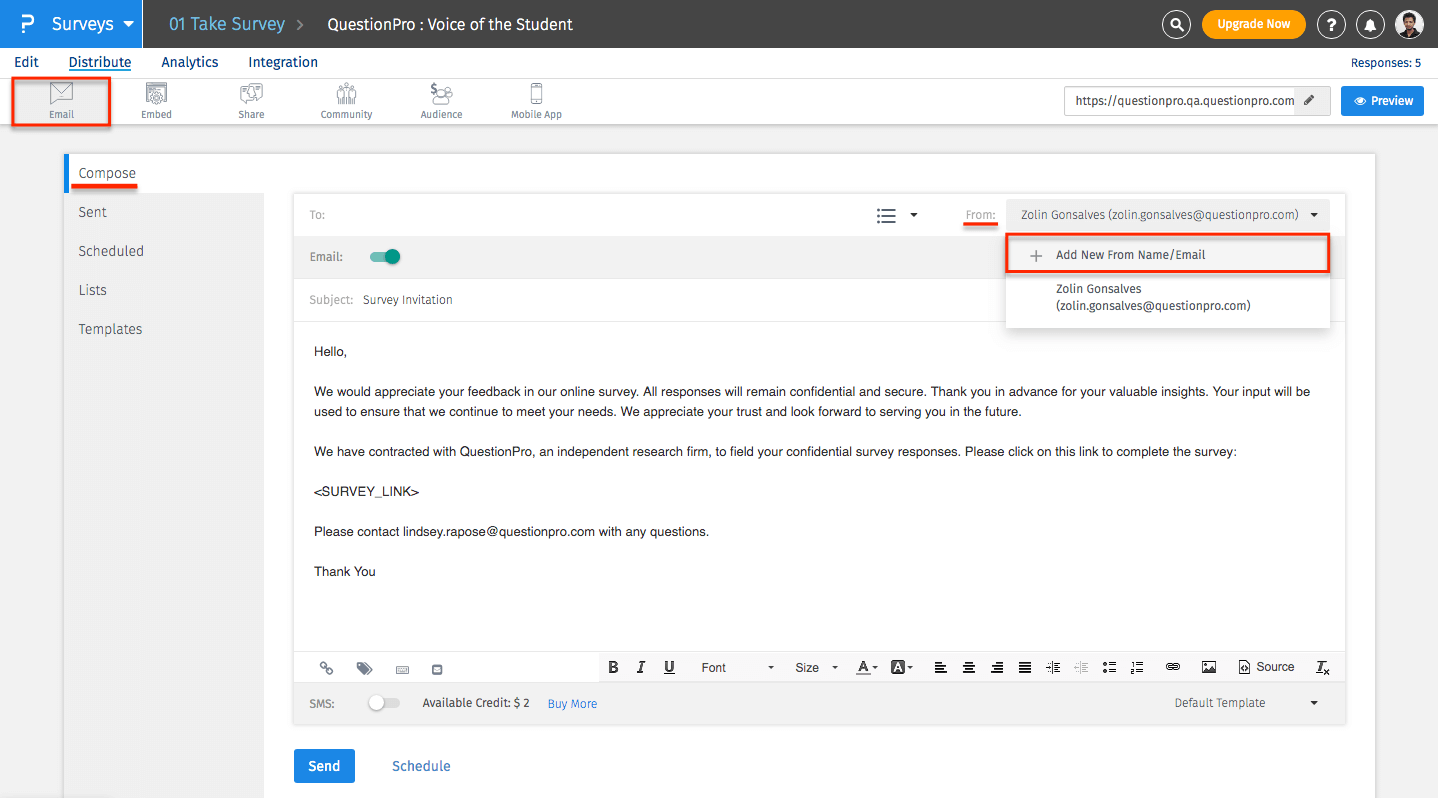This screenshot has height=798, width=1438.
Task: Click the QuestionPro P logo
Action: pos(27,24)
